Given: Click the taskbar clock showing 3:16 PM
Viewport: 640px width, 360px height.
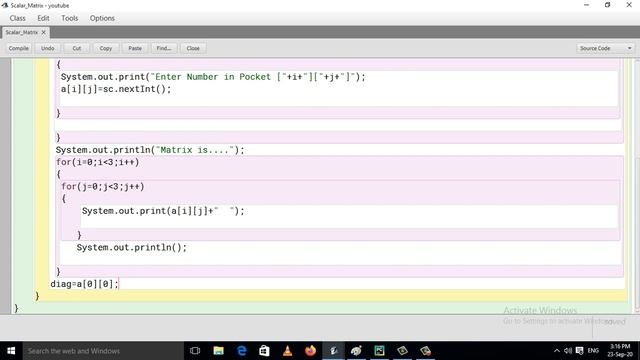Looking at the screenshot, I should tap(620, 351).
